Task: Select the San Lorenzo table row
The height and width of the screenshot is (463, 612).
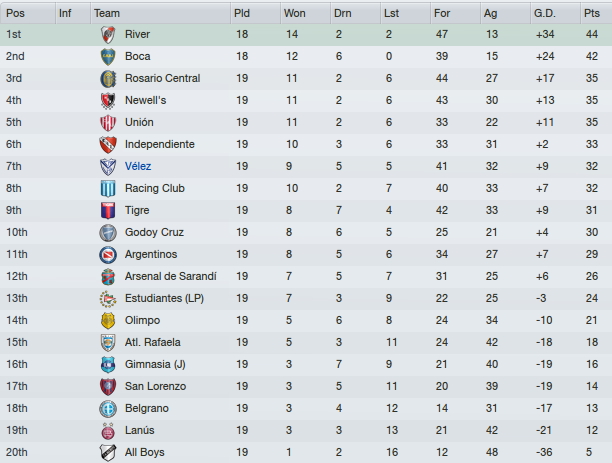Action: coord(306,386)
